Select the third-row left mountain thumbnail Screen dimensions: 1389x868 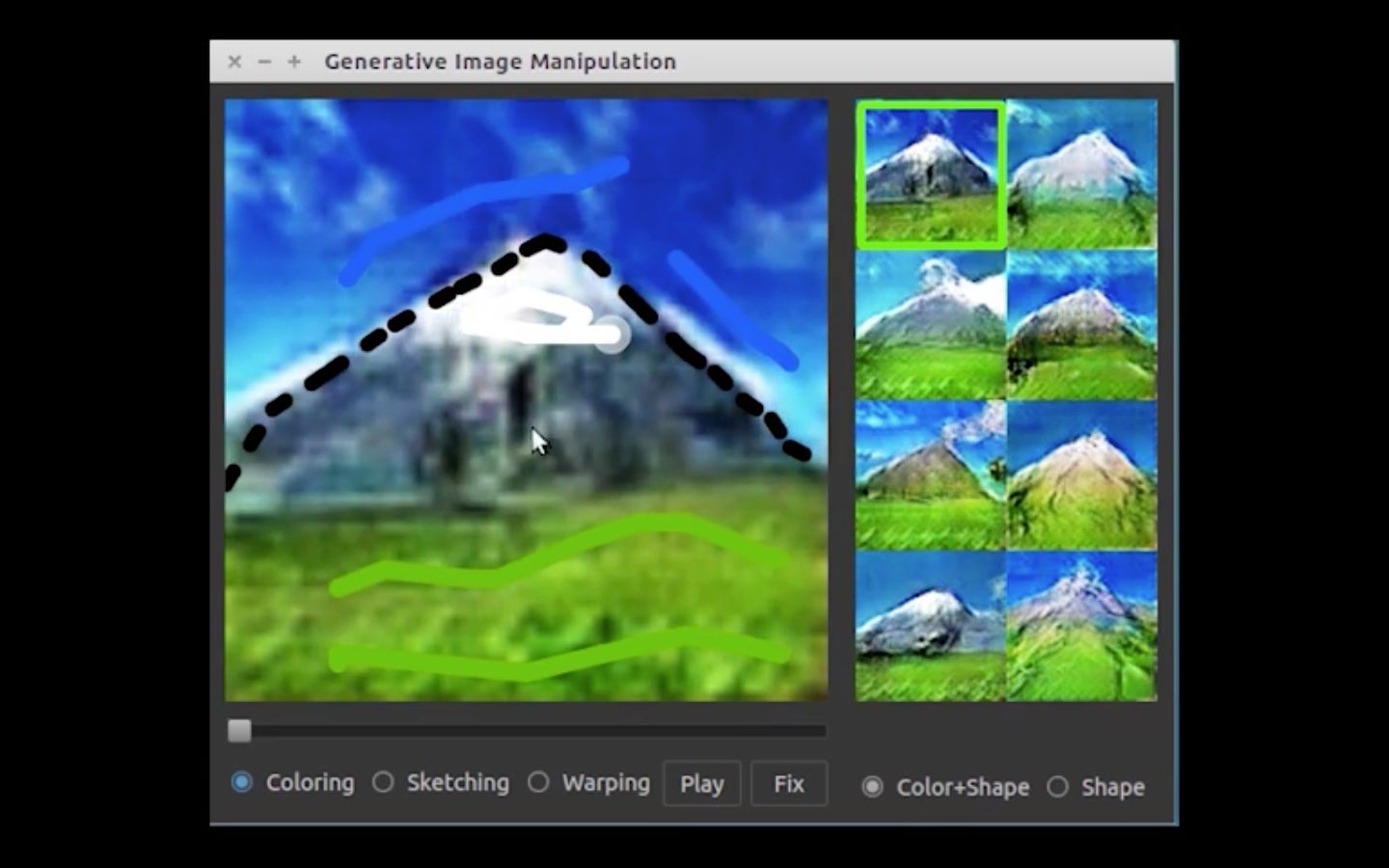[x=931, y=476]
